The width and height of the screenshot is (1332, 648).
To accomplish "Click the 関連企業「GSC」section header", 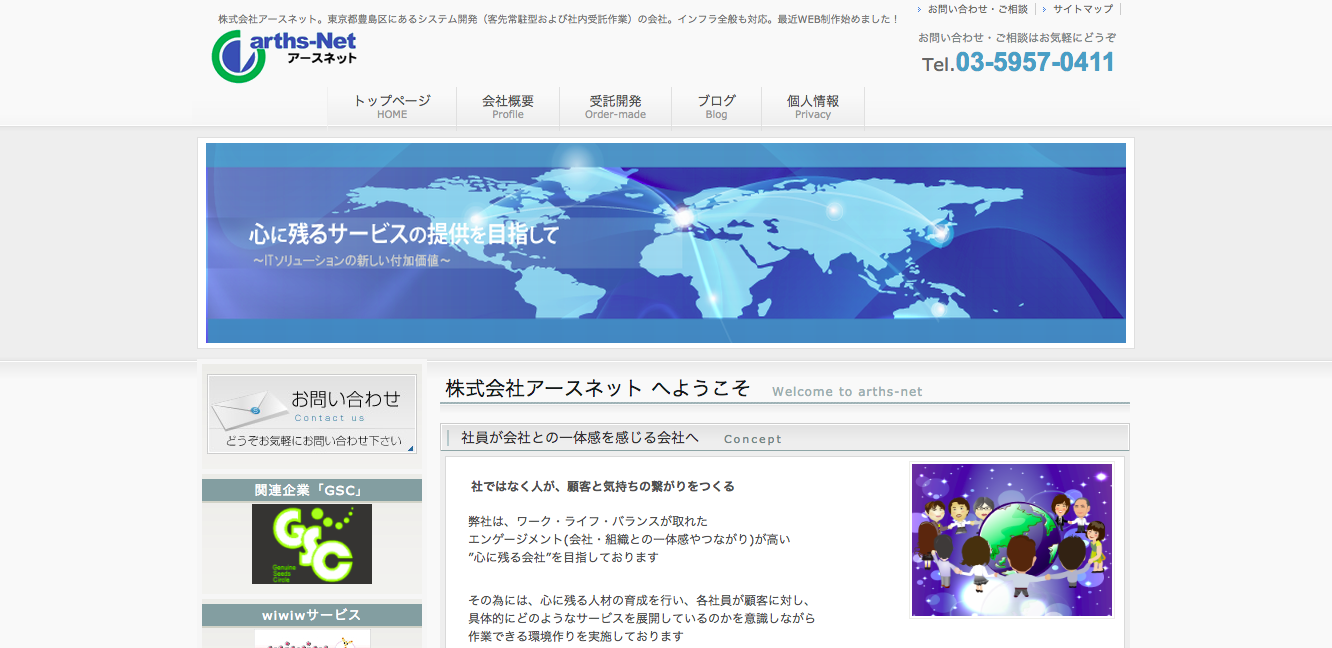I will pos(311,490).
